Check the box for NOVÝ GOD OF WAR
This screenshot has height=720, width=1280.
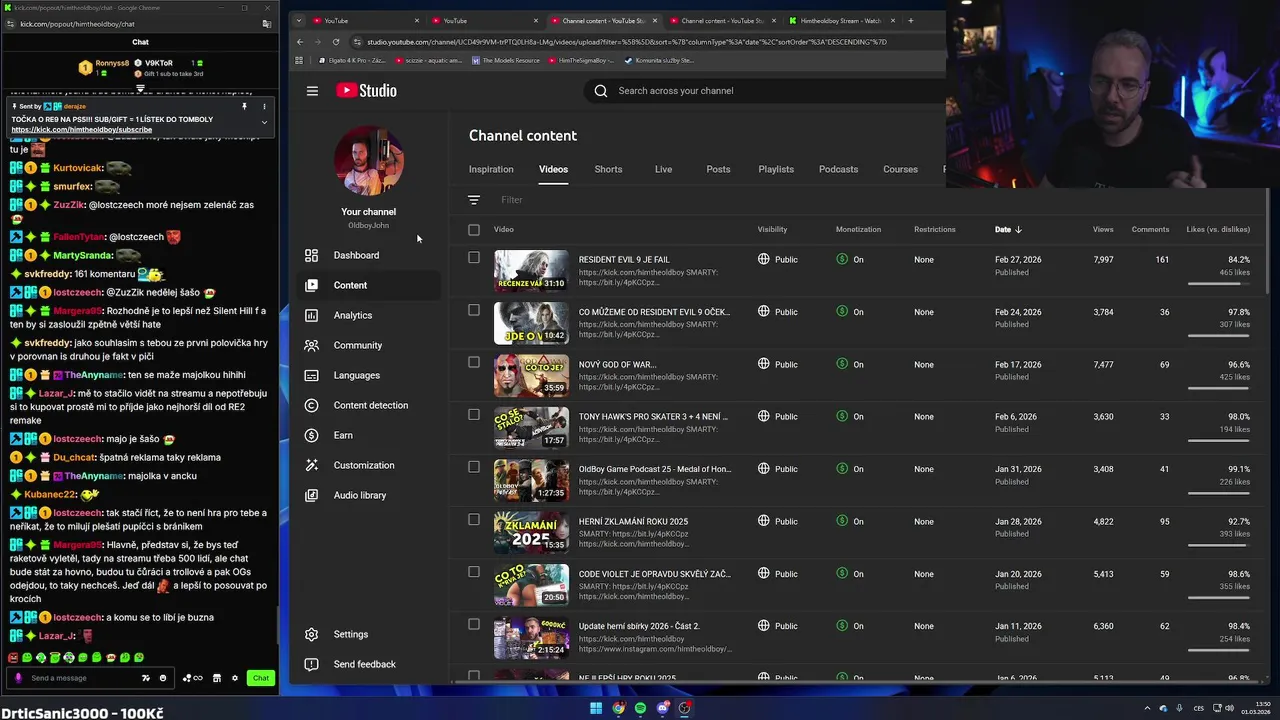(474, 362)
